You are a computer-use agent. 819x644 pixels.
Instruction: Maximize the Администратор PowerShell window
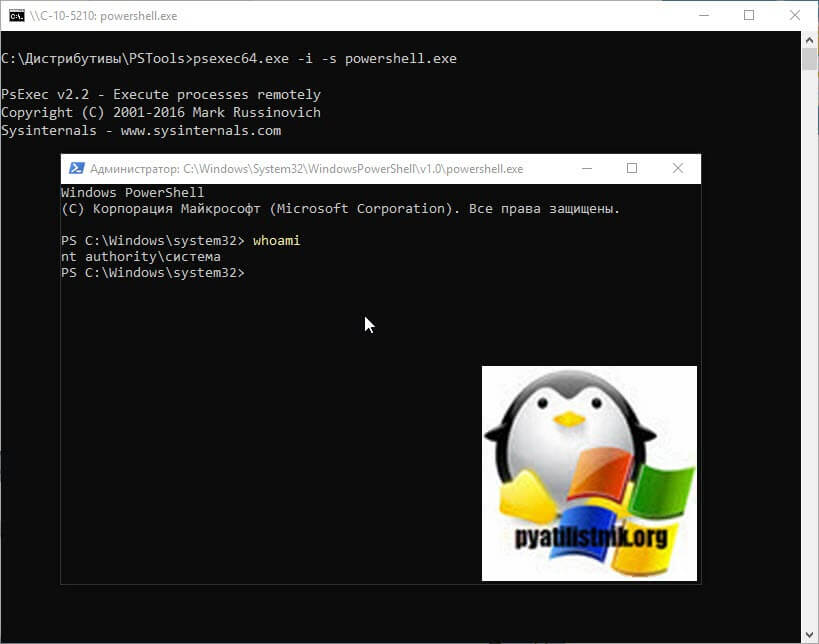tap(632, 168)
